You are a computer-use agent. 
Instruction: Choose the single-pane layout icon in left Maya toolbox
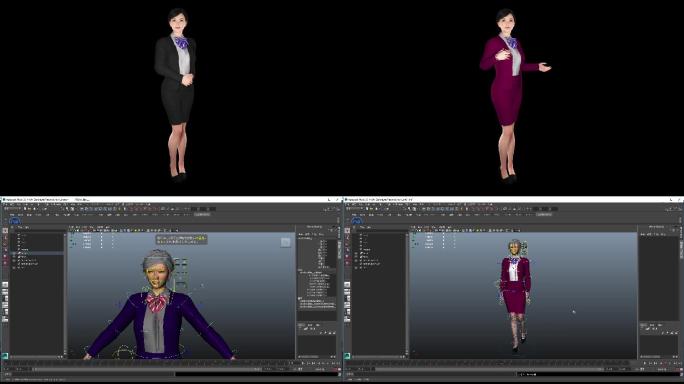[5, 285]
